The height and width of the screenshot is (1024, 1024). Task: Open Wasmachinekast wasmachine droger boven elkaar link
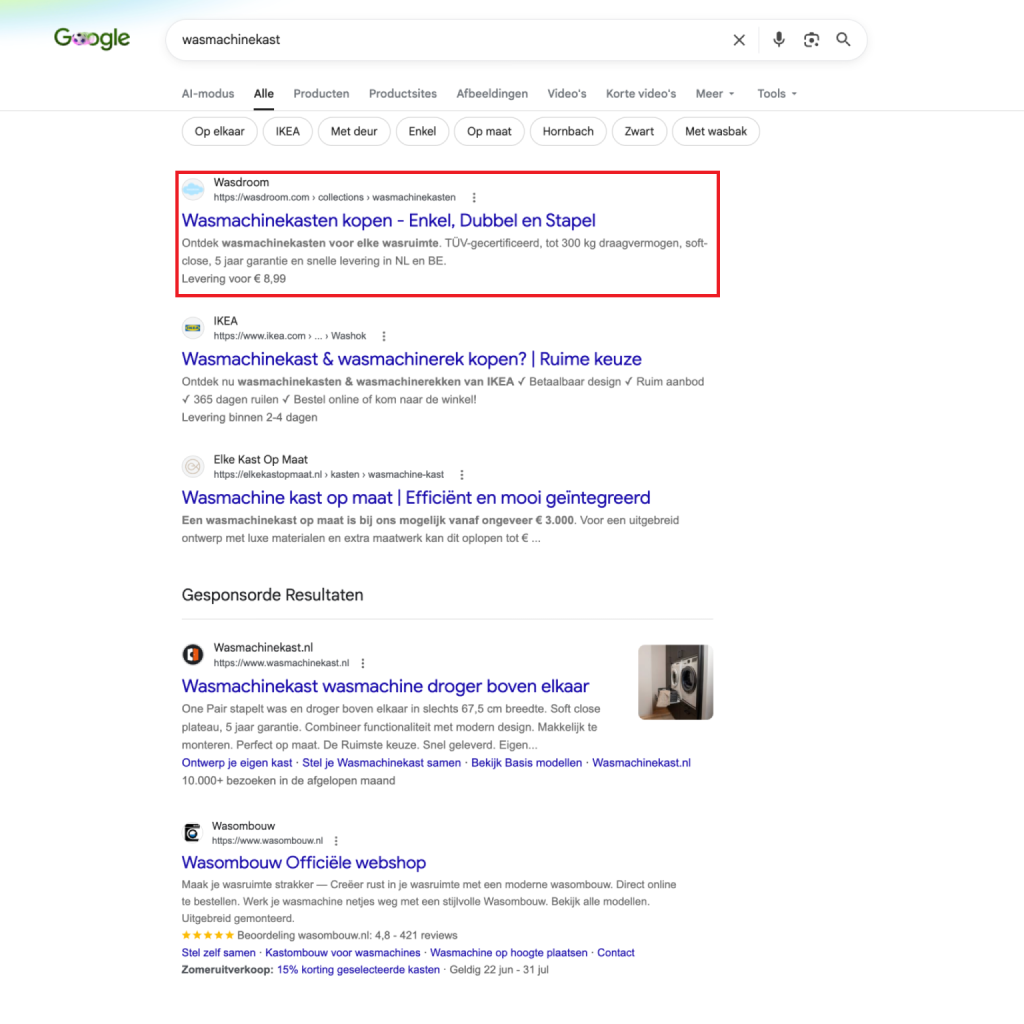point(385,686)
